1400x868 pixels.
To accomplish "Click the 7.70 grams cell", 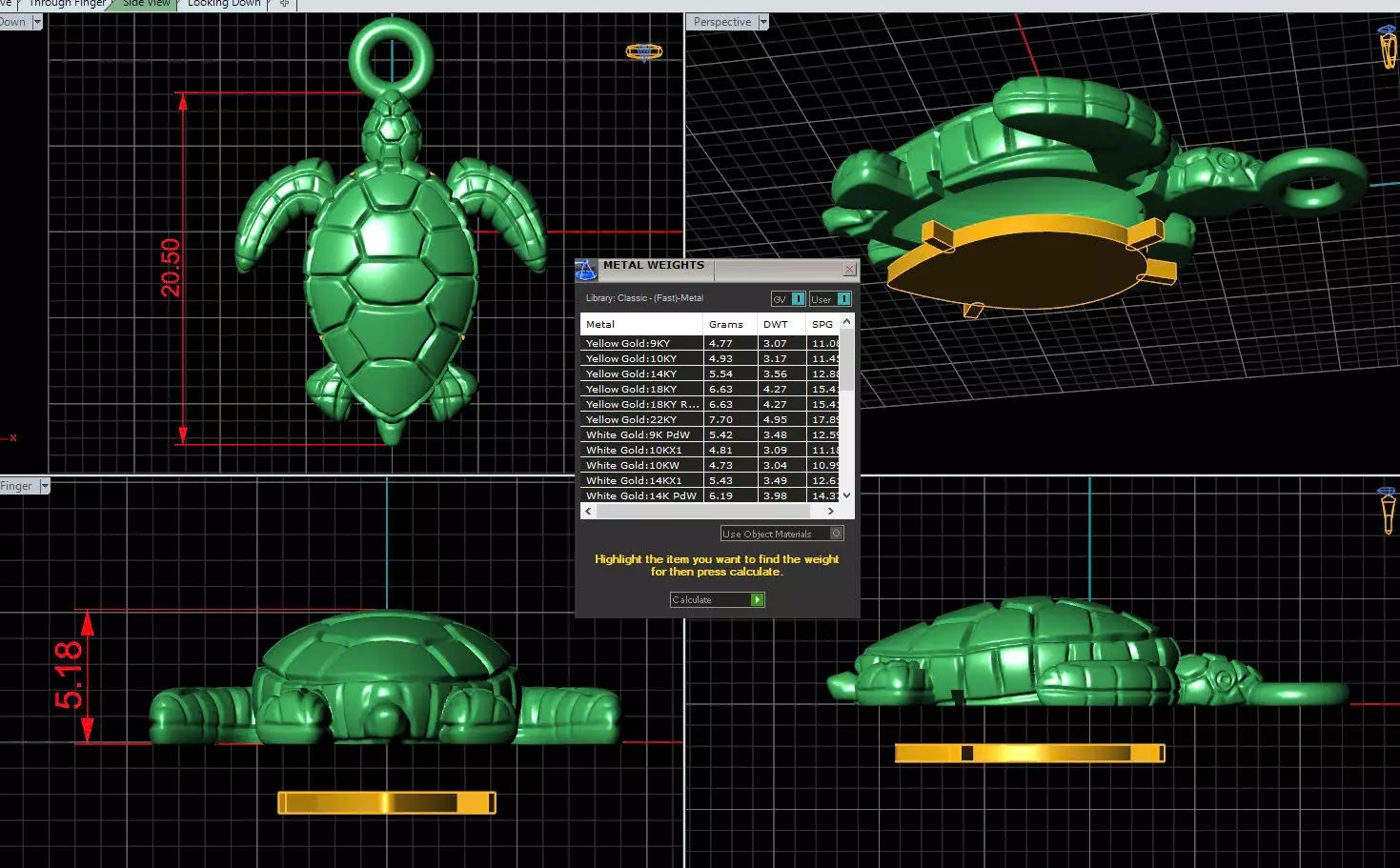I will coord(729,419).
